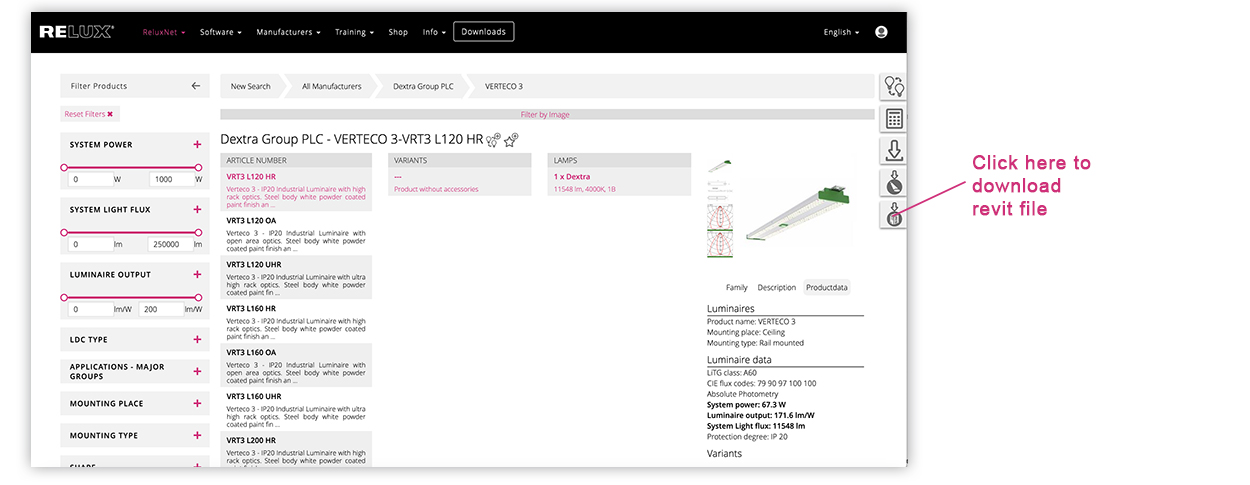The image size is (1250, 485).
Task: Click the plain download arrow icon
Action: pyautogui.click(x=893, y=151)
